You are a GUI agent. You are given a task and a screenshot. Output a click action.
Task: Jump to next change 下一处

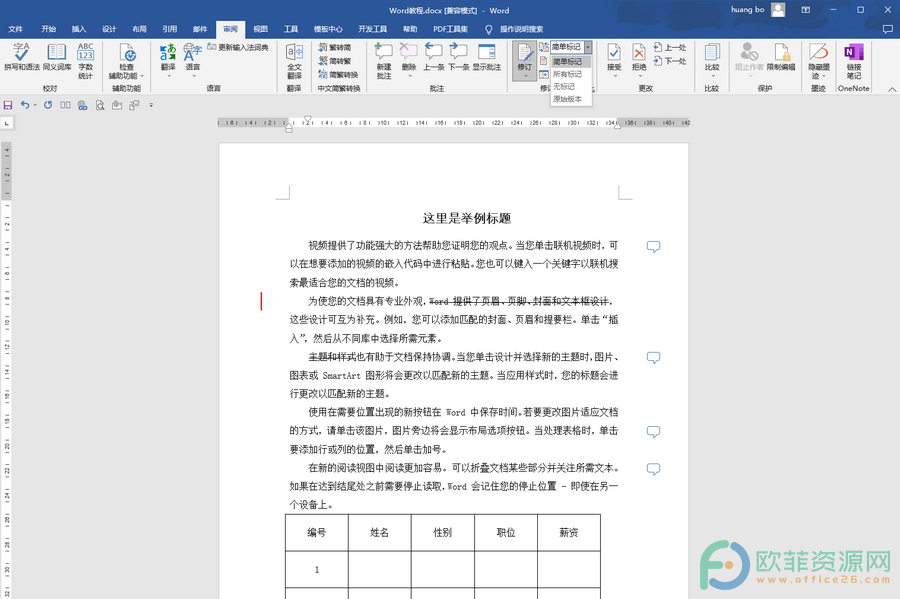(670, 61)
